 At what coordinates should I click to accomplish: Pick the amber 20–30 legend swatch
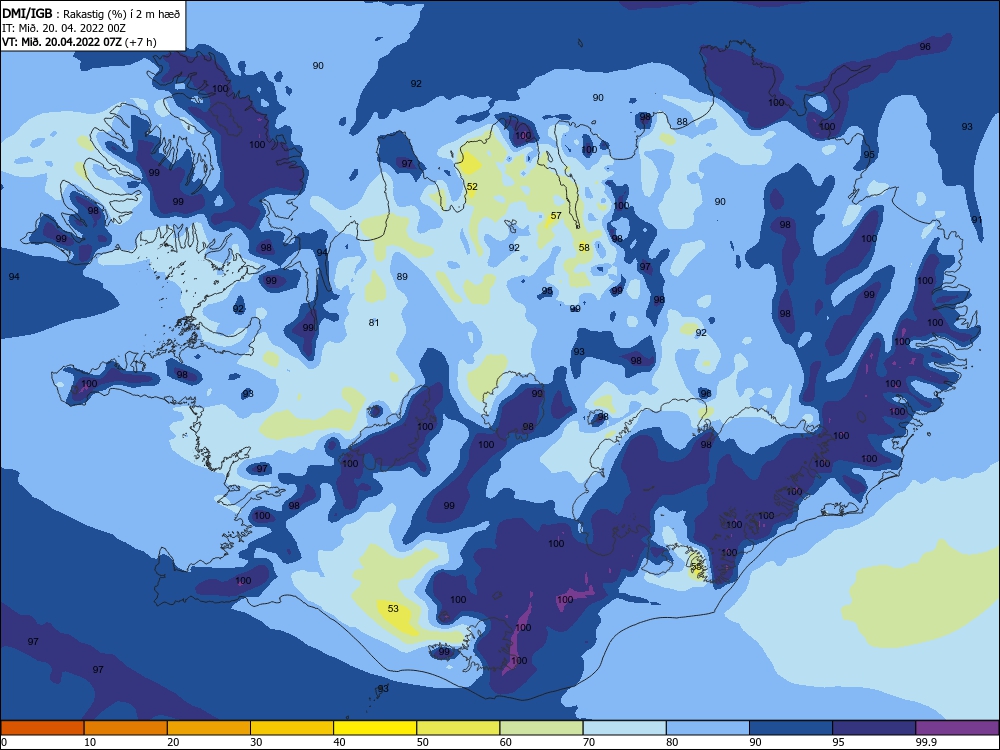click(x=209, y=728)
